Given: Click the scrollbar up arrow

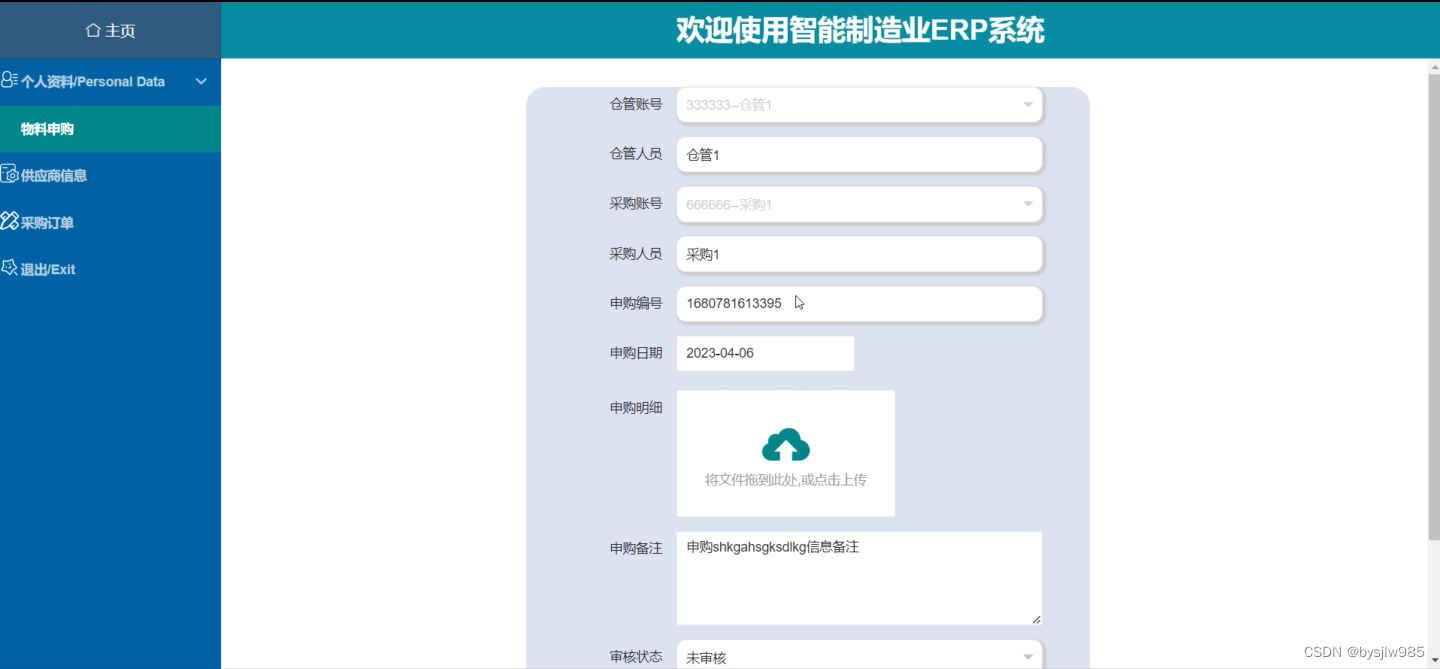Looking at the screenshot, I should (x=1433, y=67).
